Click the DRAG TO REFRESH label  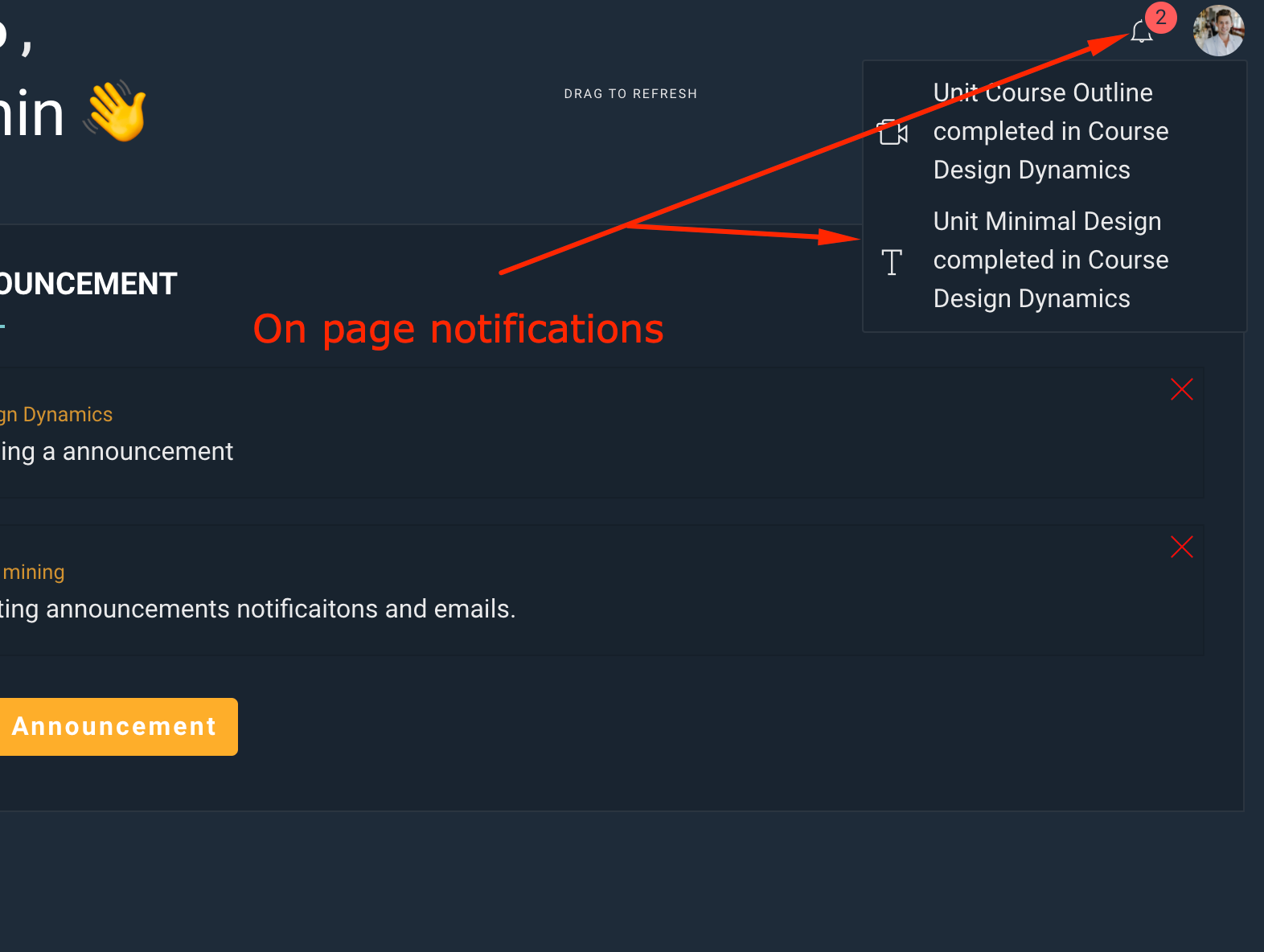tap(630, 94)
